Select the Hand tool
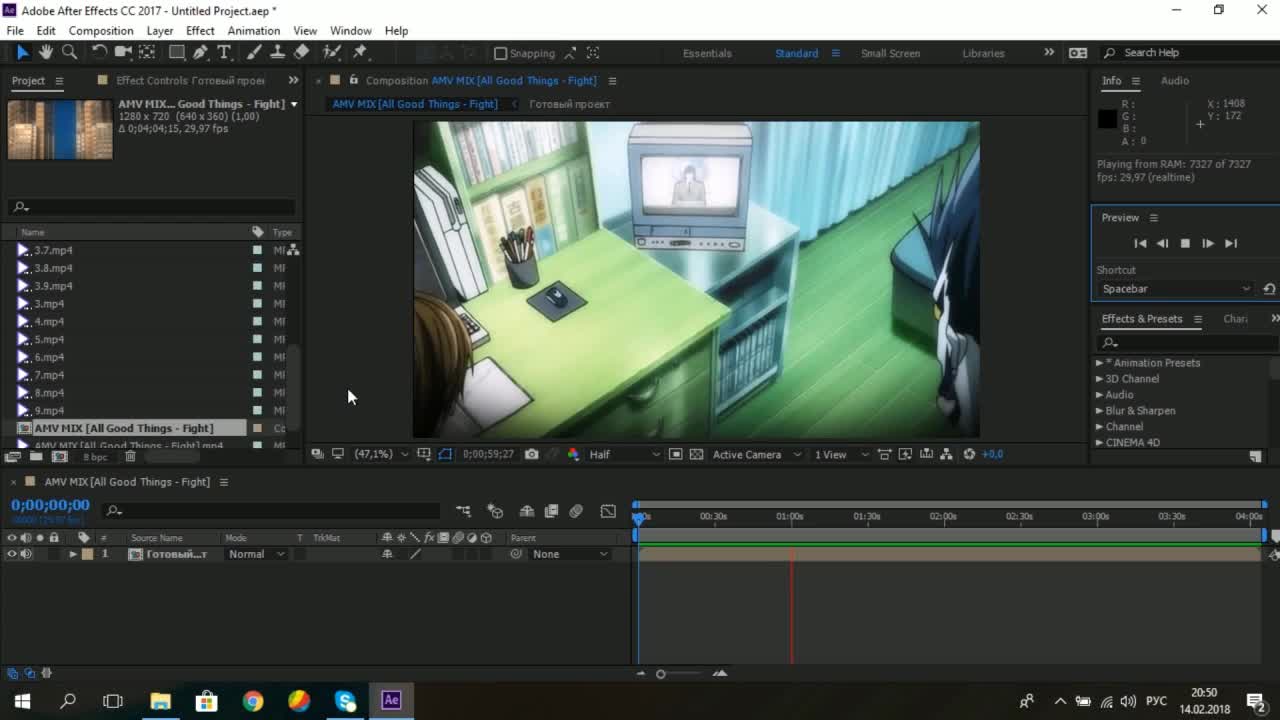 tap(46, 52)
